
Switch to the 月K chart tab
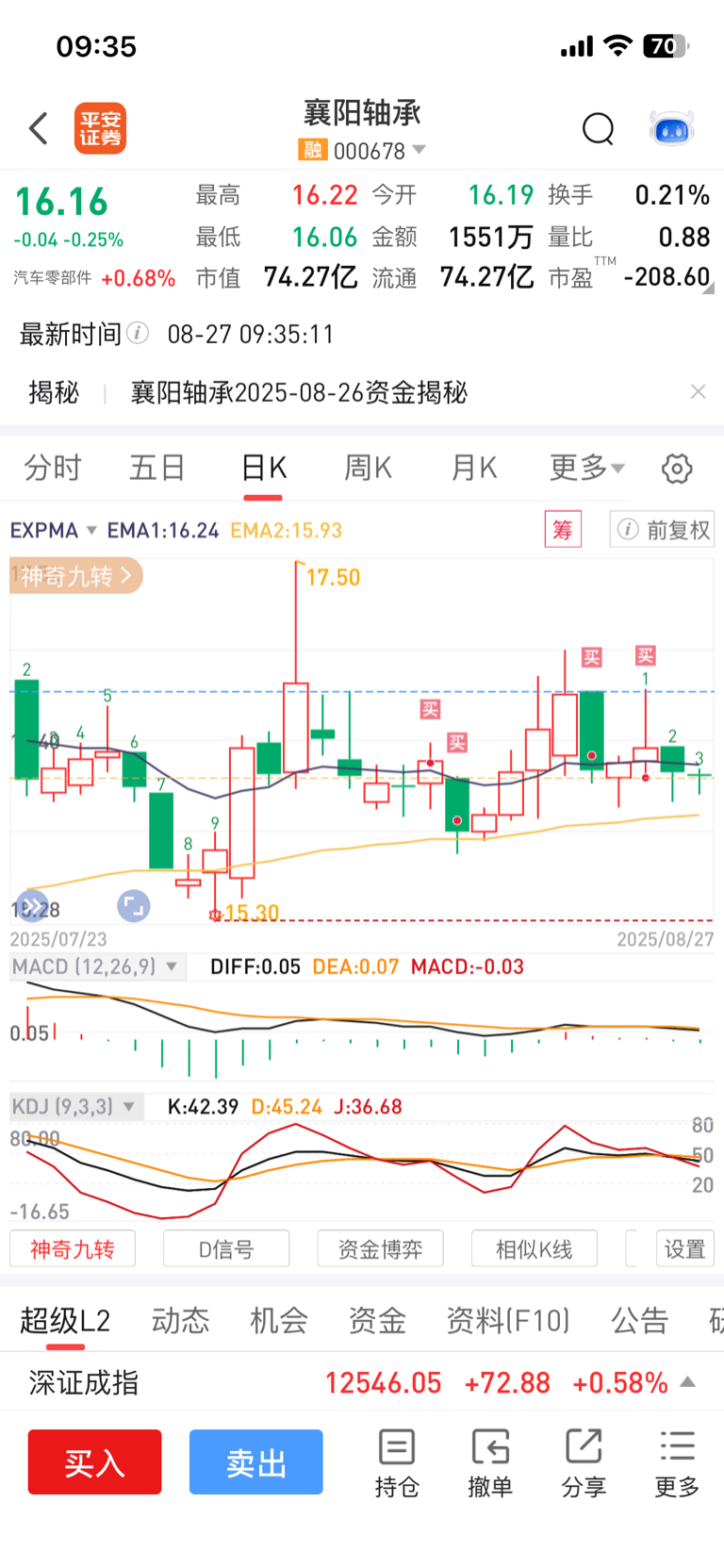pyautogui.click(x=474, y=468)
